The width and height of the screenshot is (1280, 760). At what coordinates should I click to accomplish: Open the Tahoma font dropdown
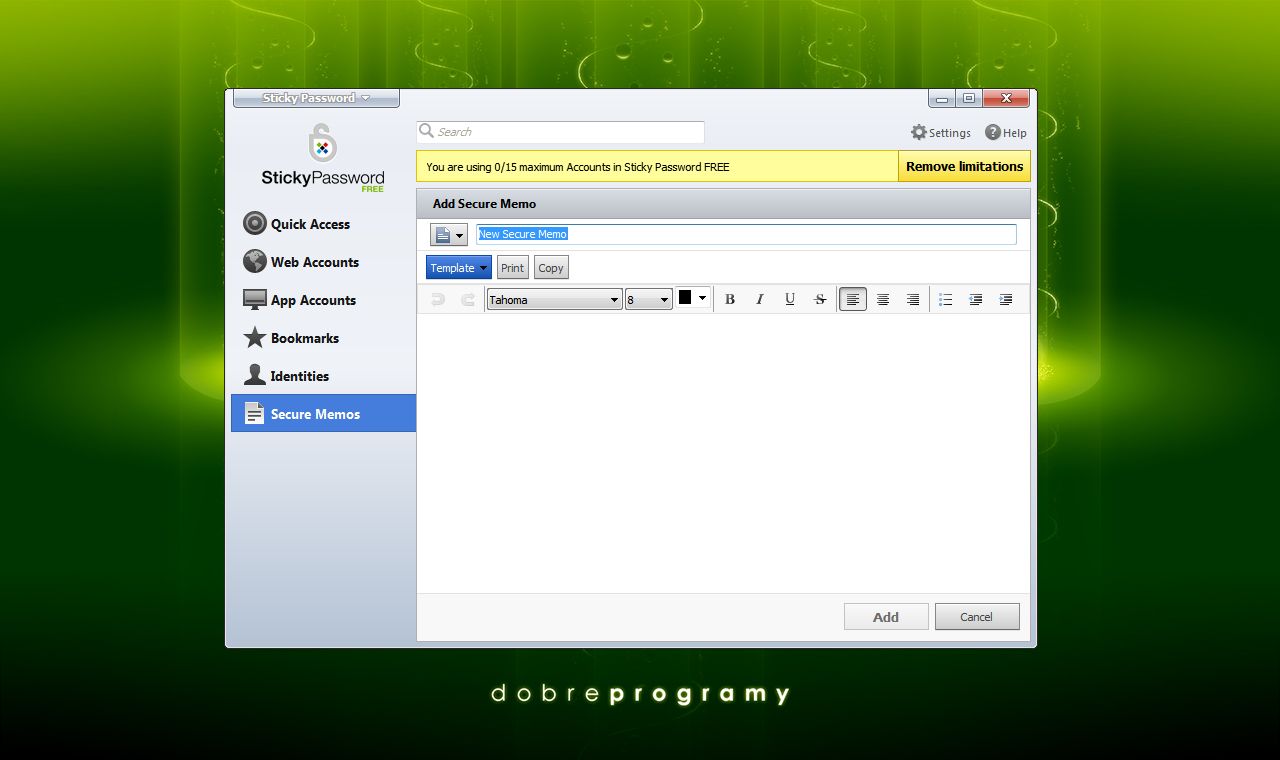[554, 299]
